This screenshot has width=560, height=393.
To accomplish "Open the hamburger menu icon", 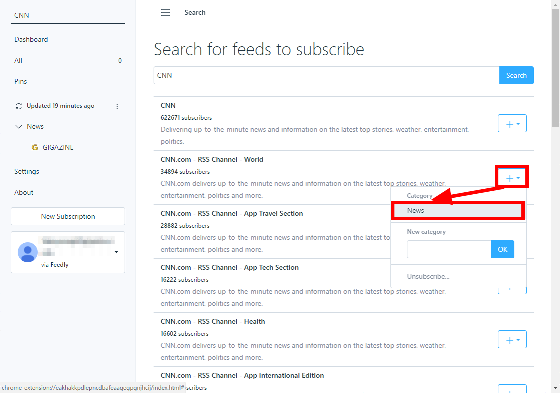I will 165,13.
